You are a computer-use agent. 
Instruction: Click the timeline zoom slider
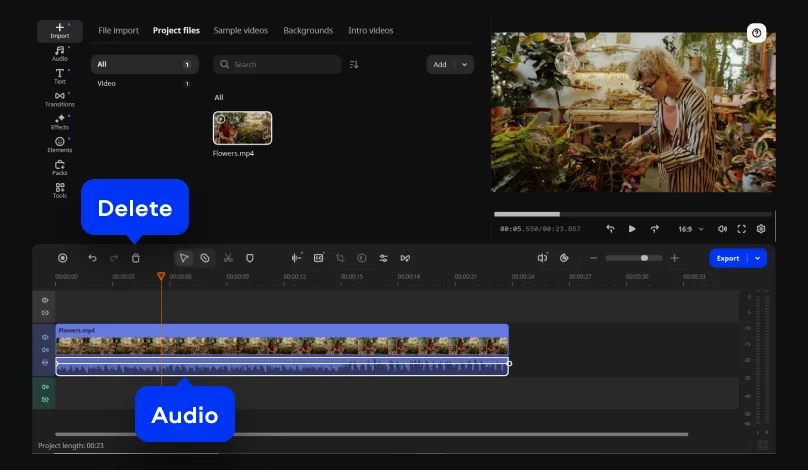[x=632, y=258]
